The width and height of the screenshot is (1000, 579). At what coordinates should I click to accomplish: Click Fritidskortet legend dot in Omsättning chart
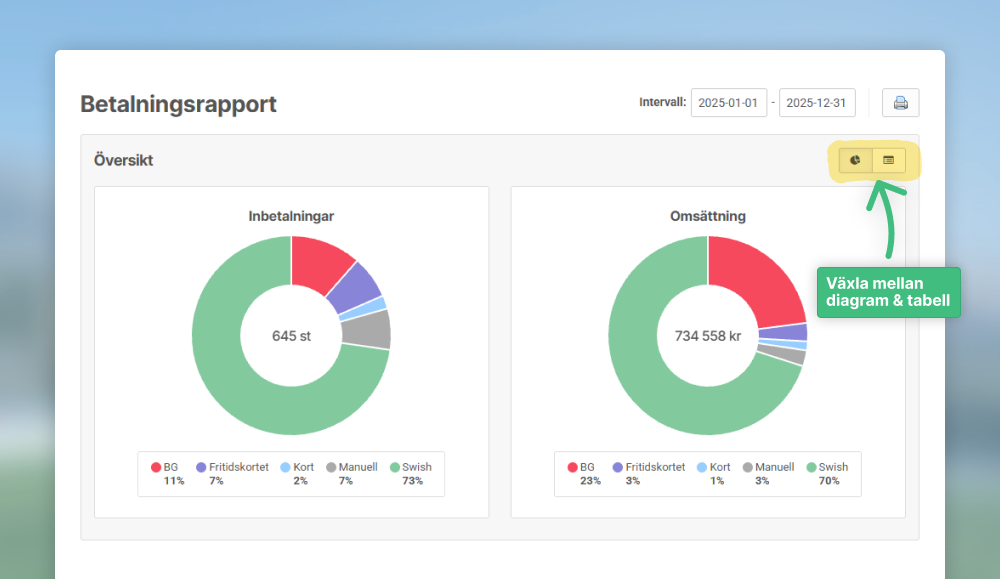(617, 467)
